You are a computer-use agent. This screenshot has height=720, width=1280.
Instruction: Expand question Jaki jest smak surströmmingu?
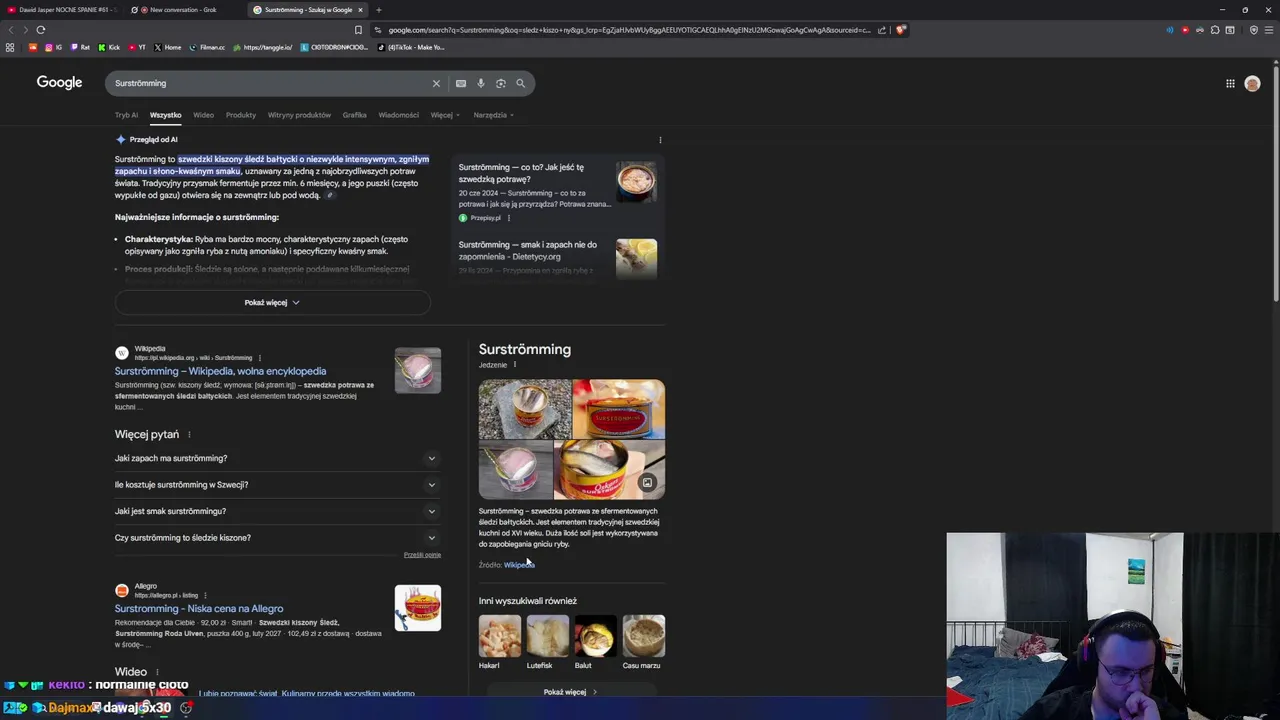pyautogui.click(x=277, y=511)
